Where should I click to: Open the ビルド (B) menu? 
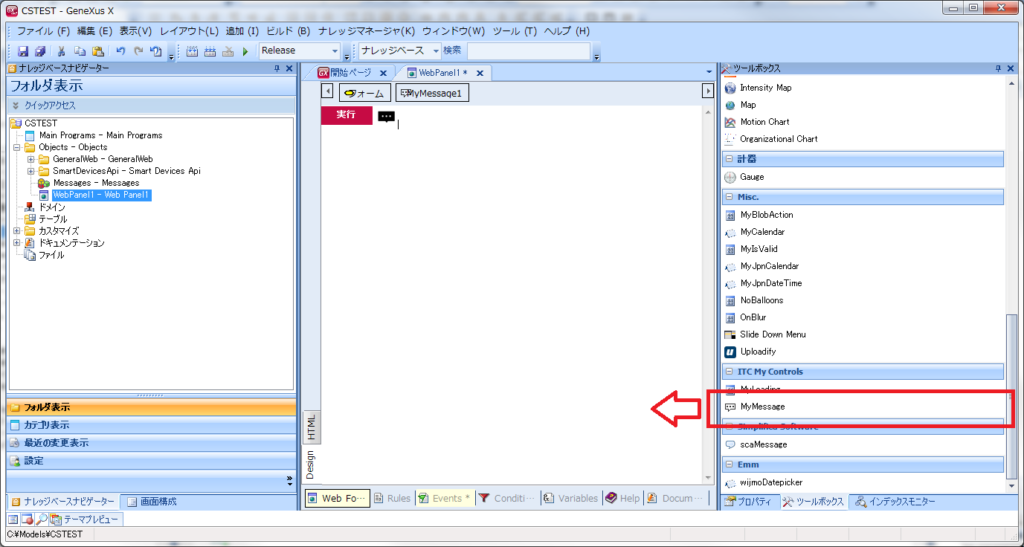coord(288,31)
